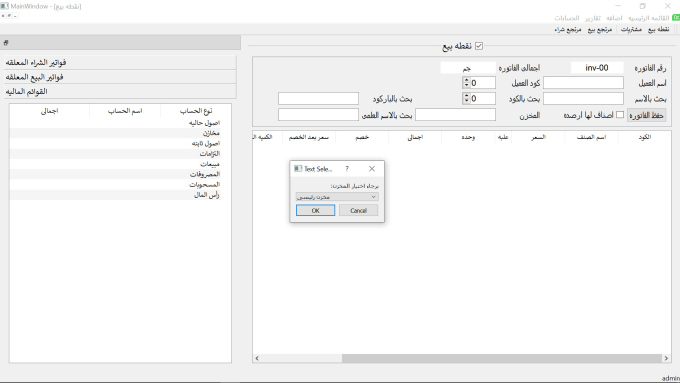Click the help question mark in the Text Select dialog
Screen dimensions: 680x383
click(347, 169)
